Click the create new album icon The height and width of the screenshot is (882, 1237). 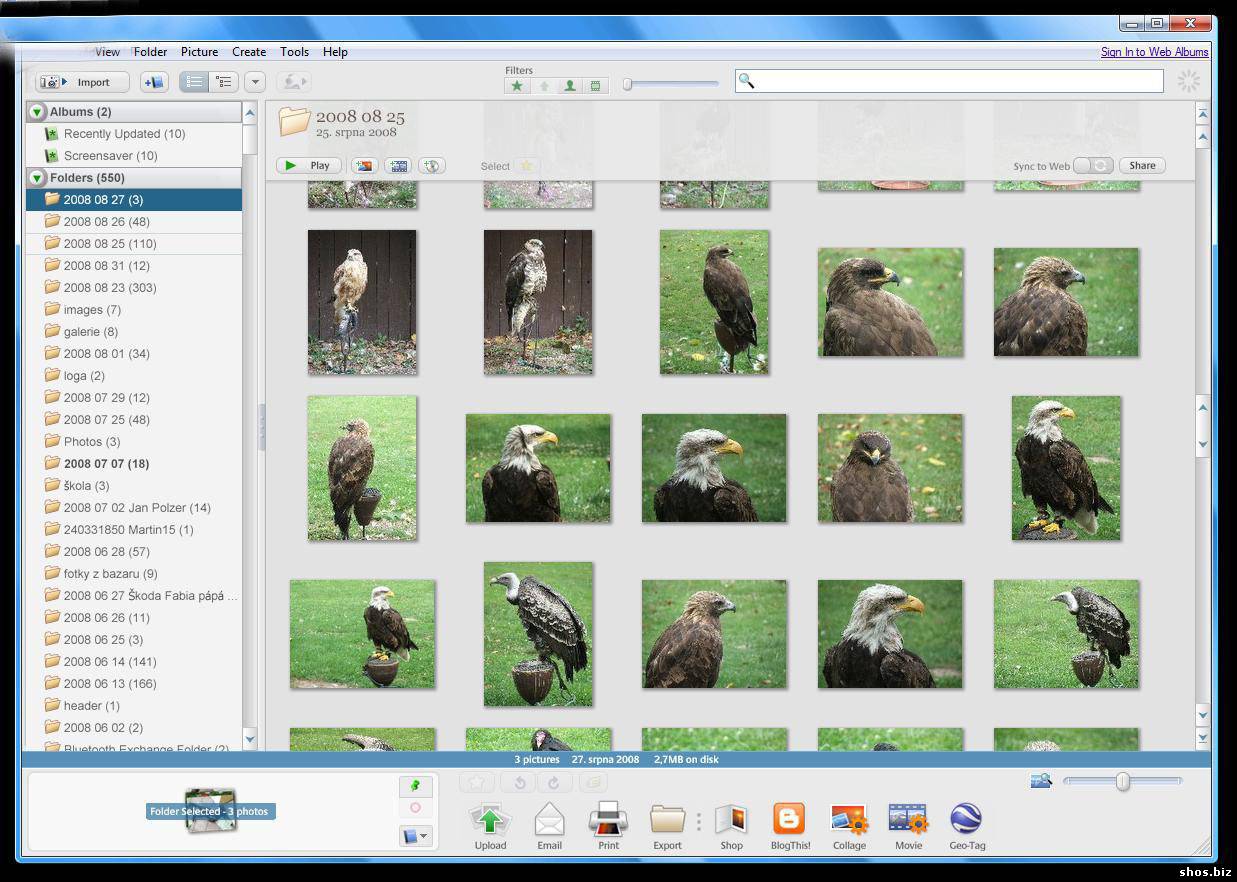coord(154,82)
